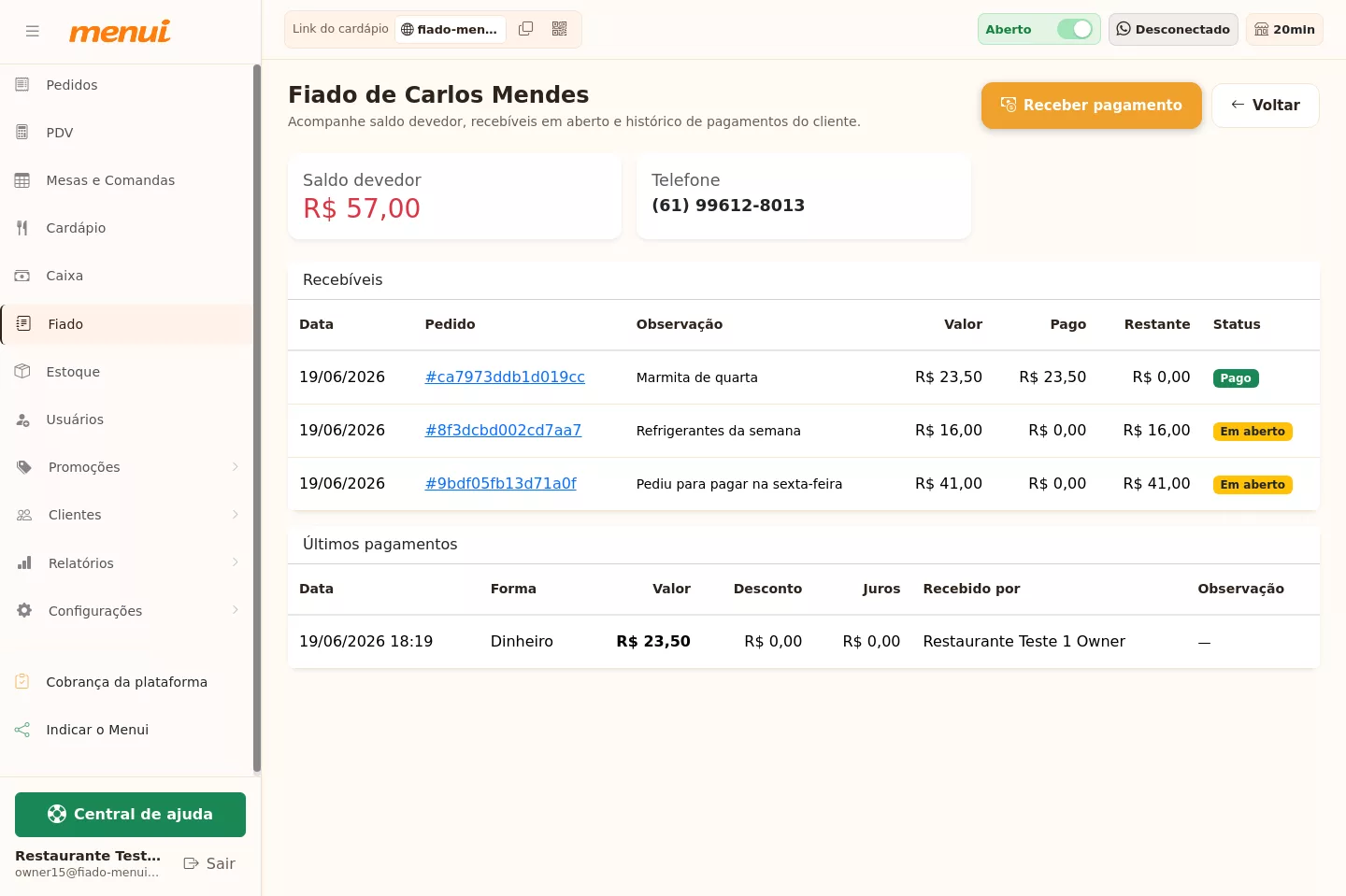This screenshot has width=1346, height=896.
Task: Click the Dinheiro payment method cell
Action: point(522,642)
